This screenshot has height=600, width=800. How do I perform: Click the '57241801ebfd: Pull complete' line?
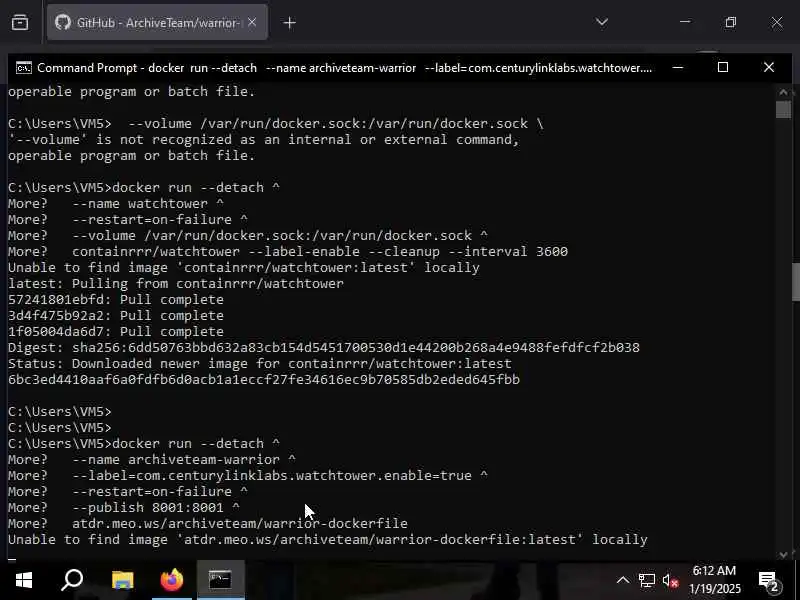click(x=116, y=299)
